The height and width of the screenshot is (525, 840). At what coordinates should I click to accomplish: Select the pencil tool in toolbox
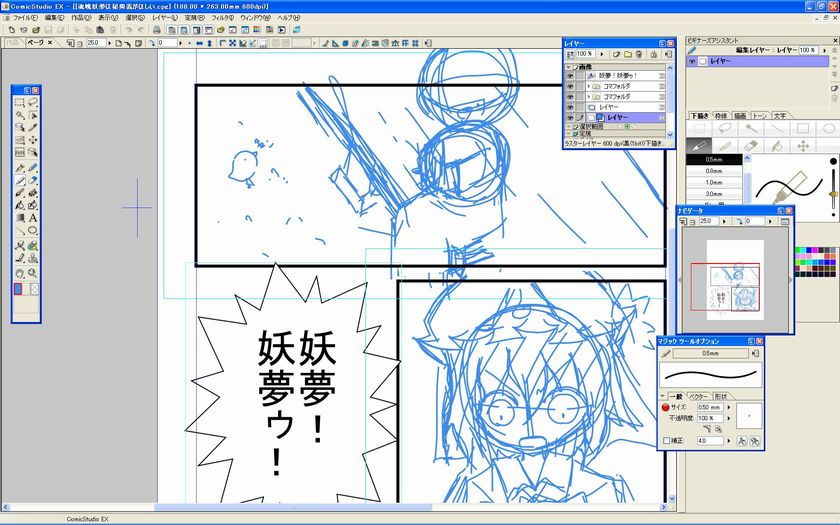tap(20, 181)
